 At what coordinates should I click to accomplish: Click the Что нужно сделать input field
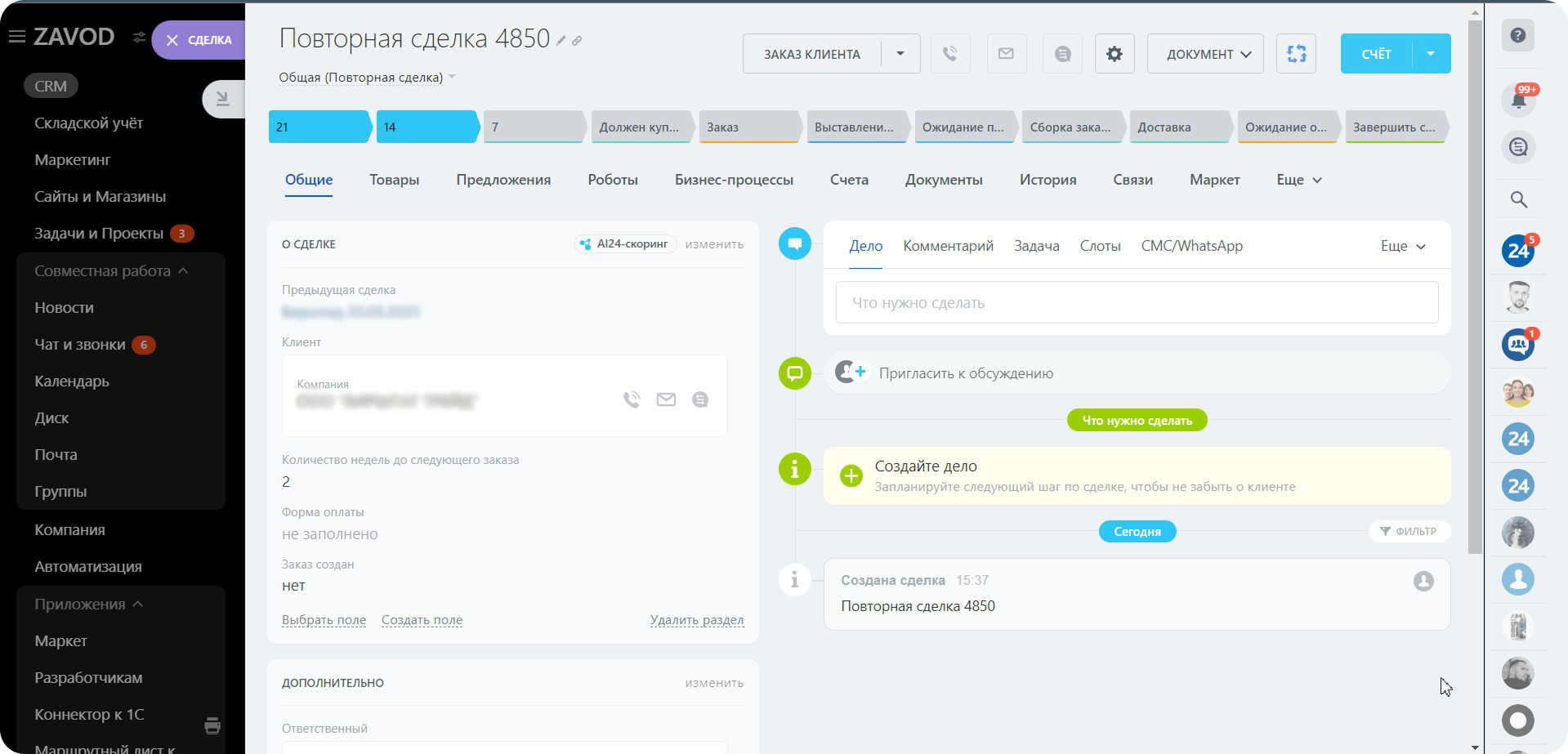[x=1136, y=302]
